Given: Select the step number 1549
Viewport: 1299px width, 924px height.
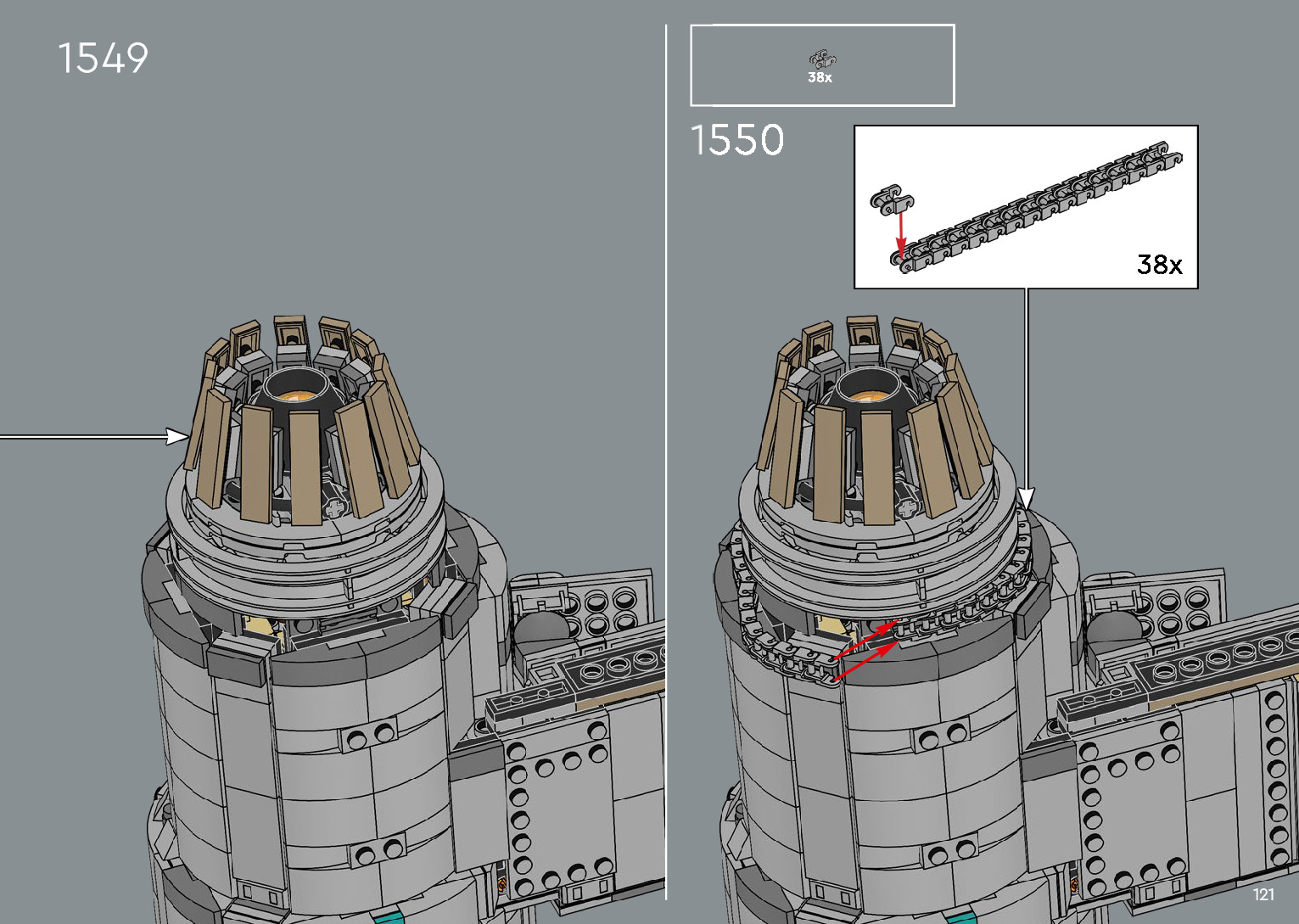Looking at the screenshot, I should (103, 59).
